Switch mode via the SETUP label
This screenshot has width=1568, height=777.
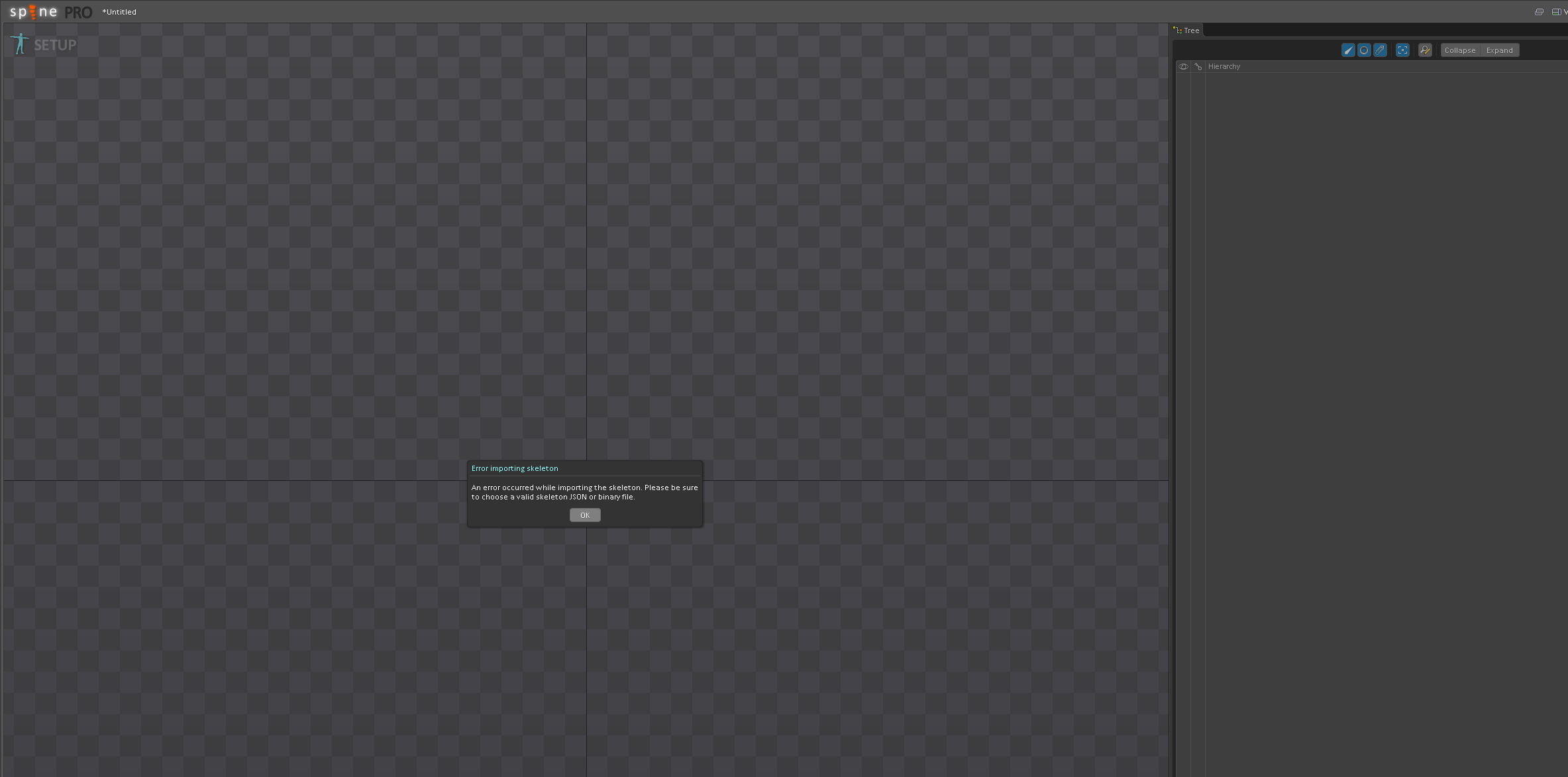click(x=55, y=45)
